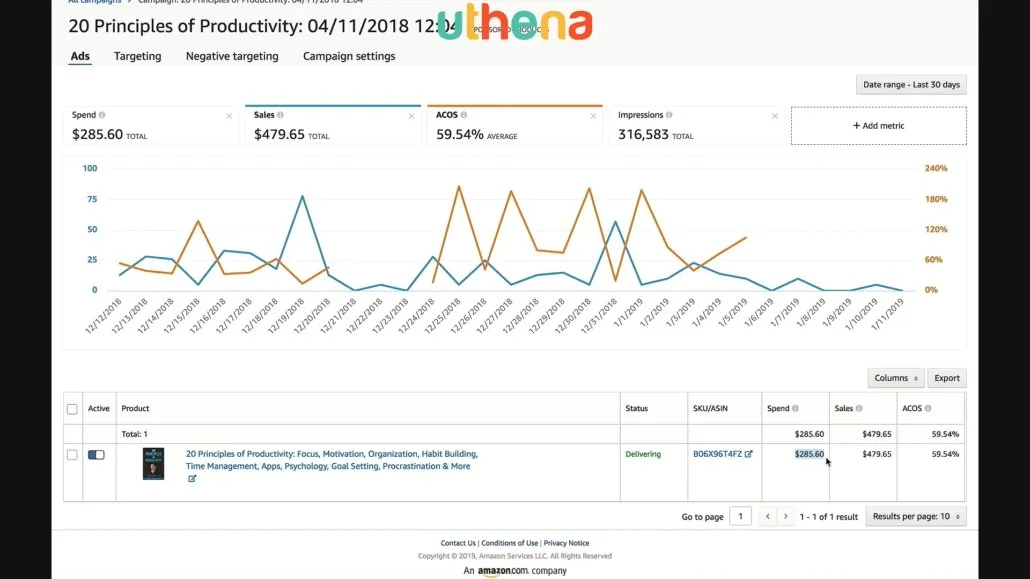Tick the checkbox for the productivity book row
The image size is (1030, 579).
click(72, 455)
